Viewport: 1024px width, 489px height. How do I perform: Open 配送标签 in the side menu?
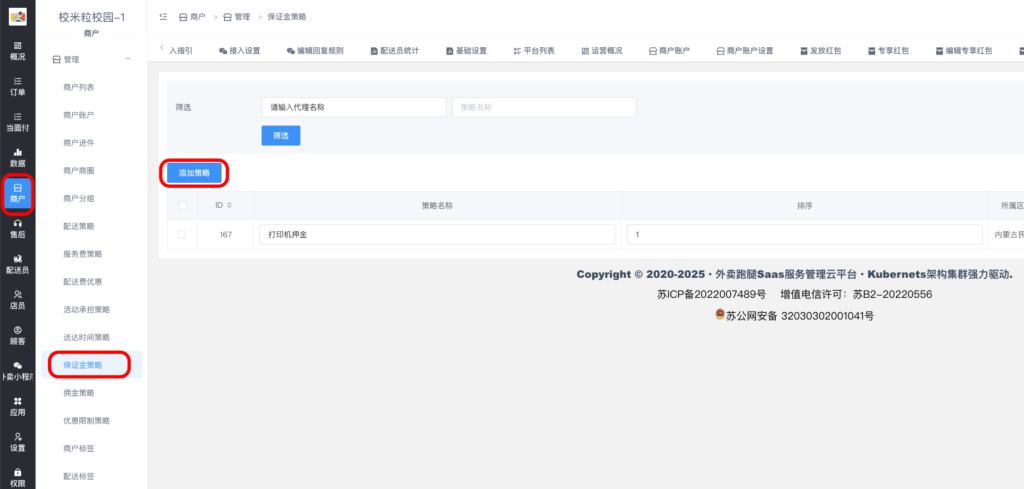(x=78, y=477)
